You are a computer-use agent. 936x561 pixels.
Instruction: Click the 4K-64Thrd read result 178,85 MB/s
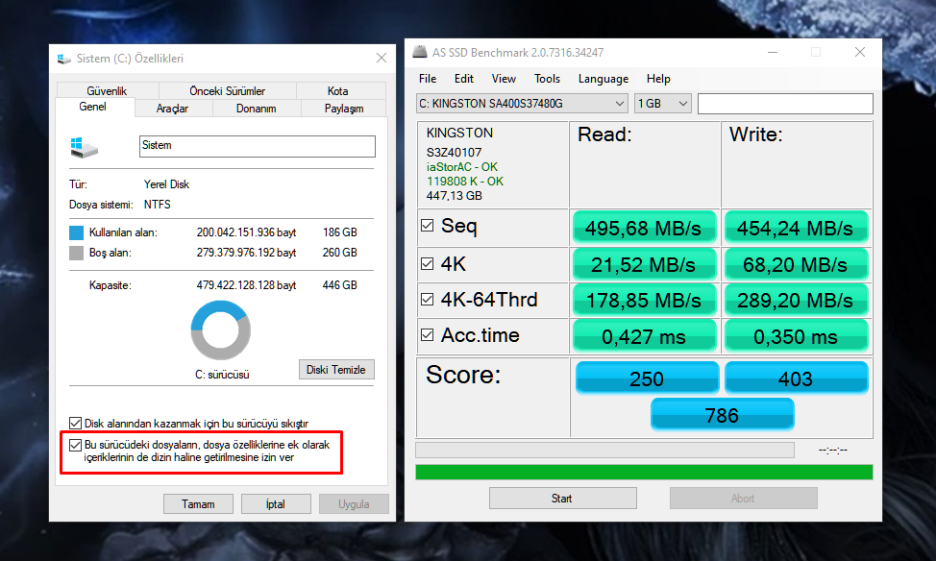[x=644, y=300]
